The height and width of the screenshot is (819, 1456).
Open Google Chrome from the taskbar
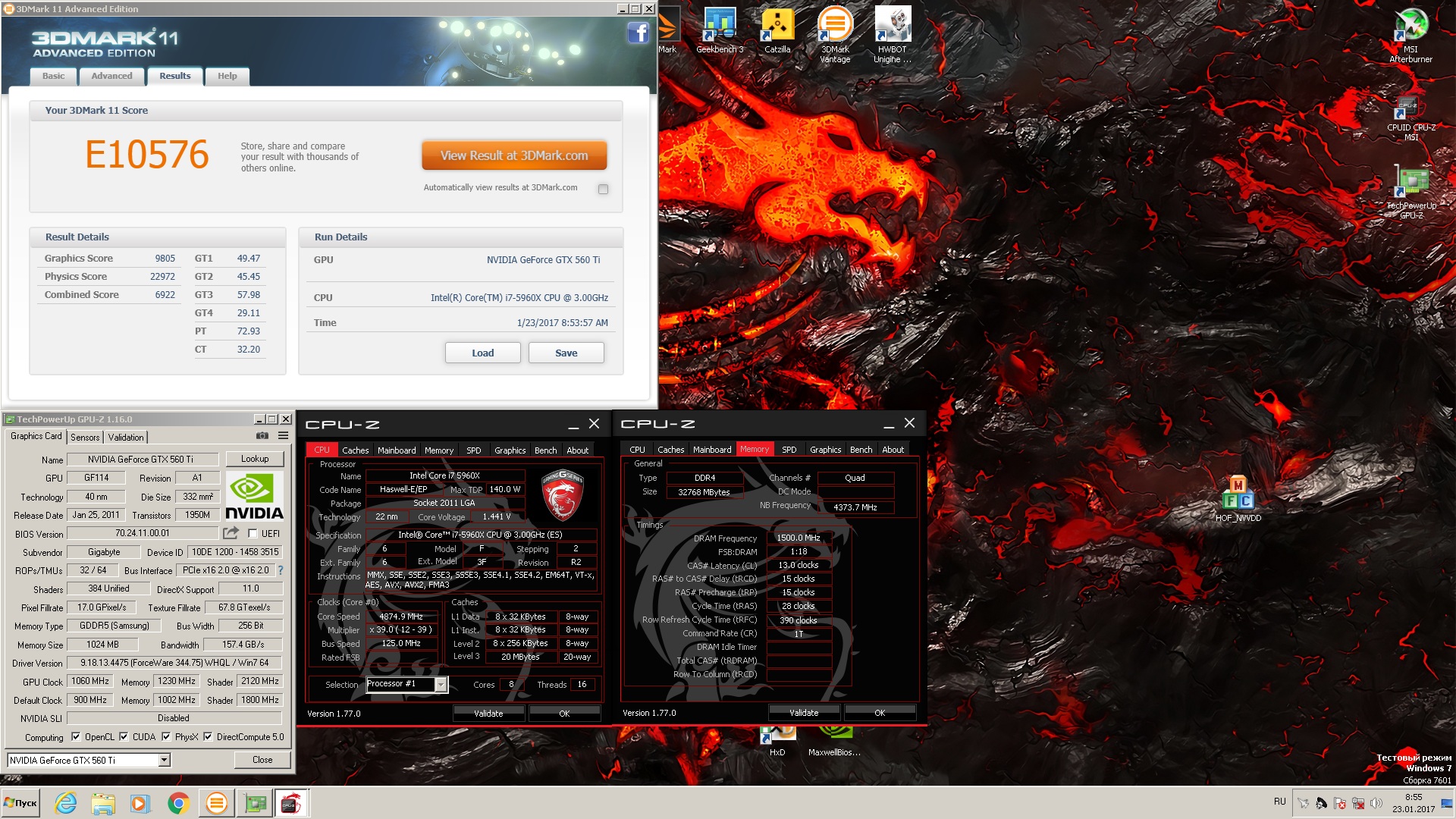pos(178,803)
